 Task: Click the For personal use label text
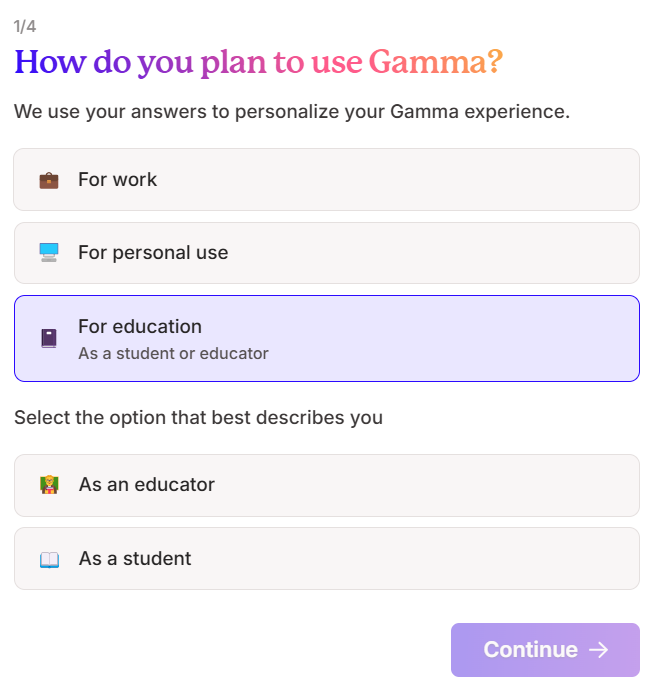153,253
